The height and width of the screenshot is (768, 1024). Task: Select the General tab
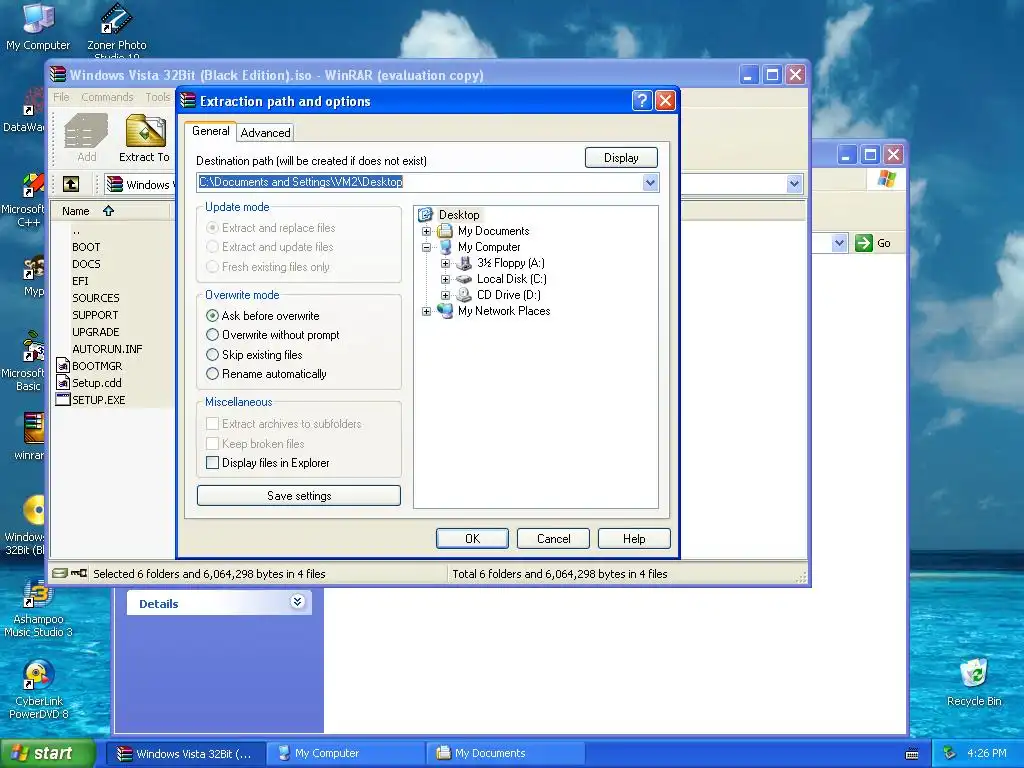pos(210,131)
